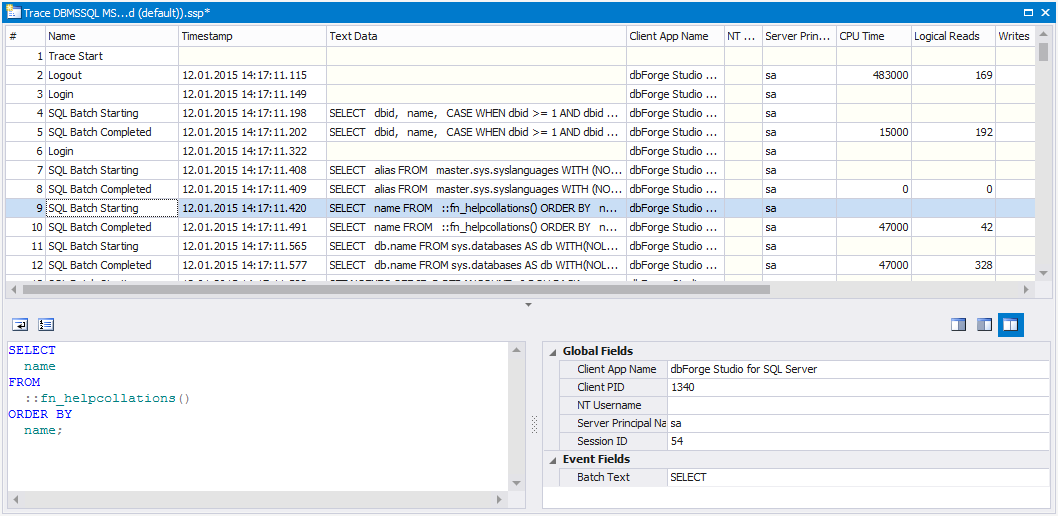This screenshot has width=1058, height=516.
Task: Click timestamp 12.01.2015 14:17:11.115
Action: click(x=244, y=76)
